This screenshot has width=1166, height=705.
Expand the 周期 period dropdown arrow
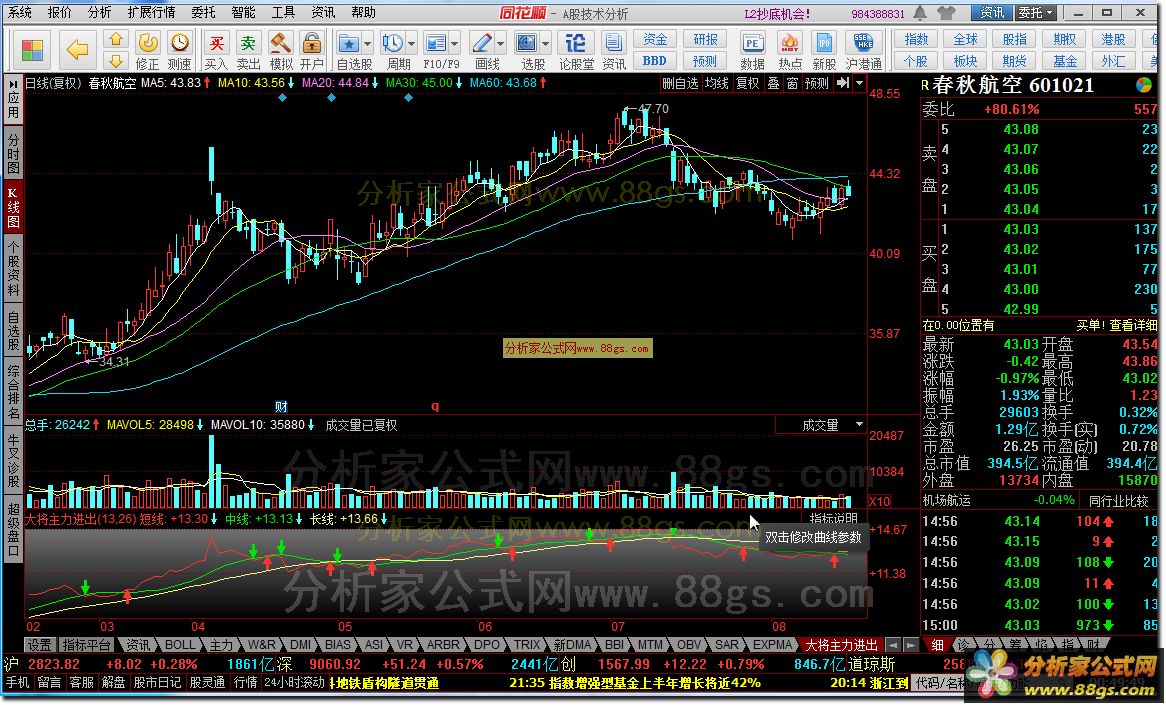pos(410,44)
